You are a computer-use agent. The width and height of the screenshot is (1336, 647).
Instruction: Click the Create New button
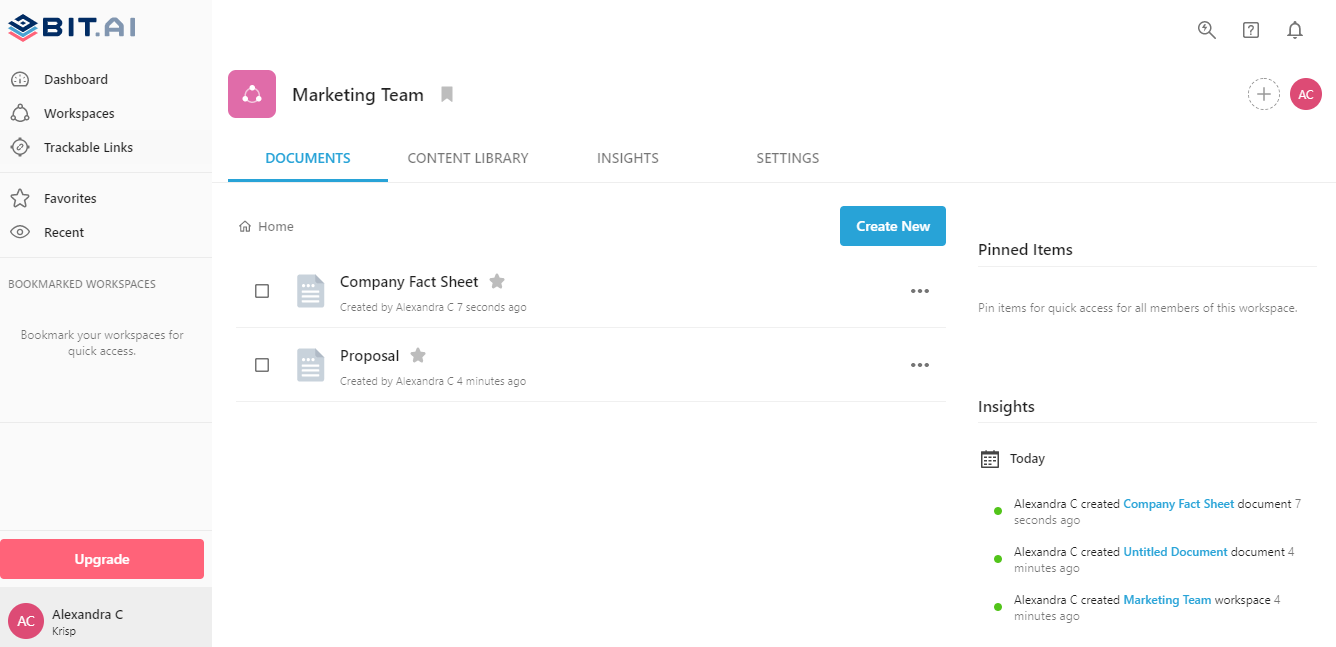click(893, 226)
